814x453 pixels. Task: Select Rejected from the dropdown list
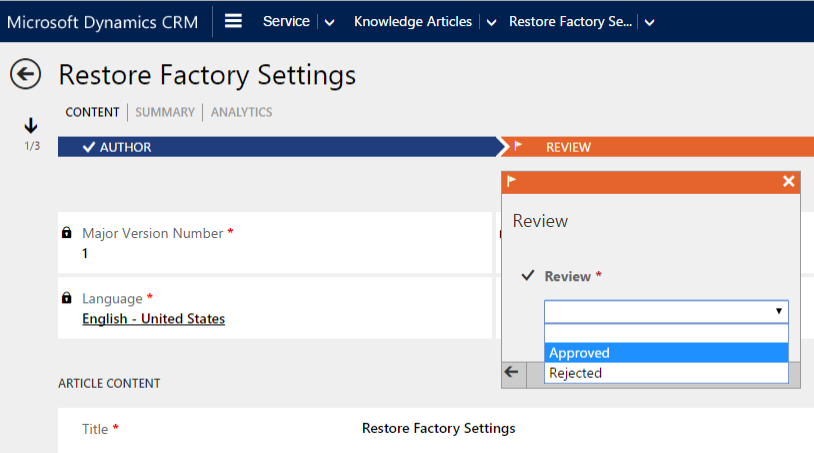(666, 373)
